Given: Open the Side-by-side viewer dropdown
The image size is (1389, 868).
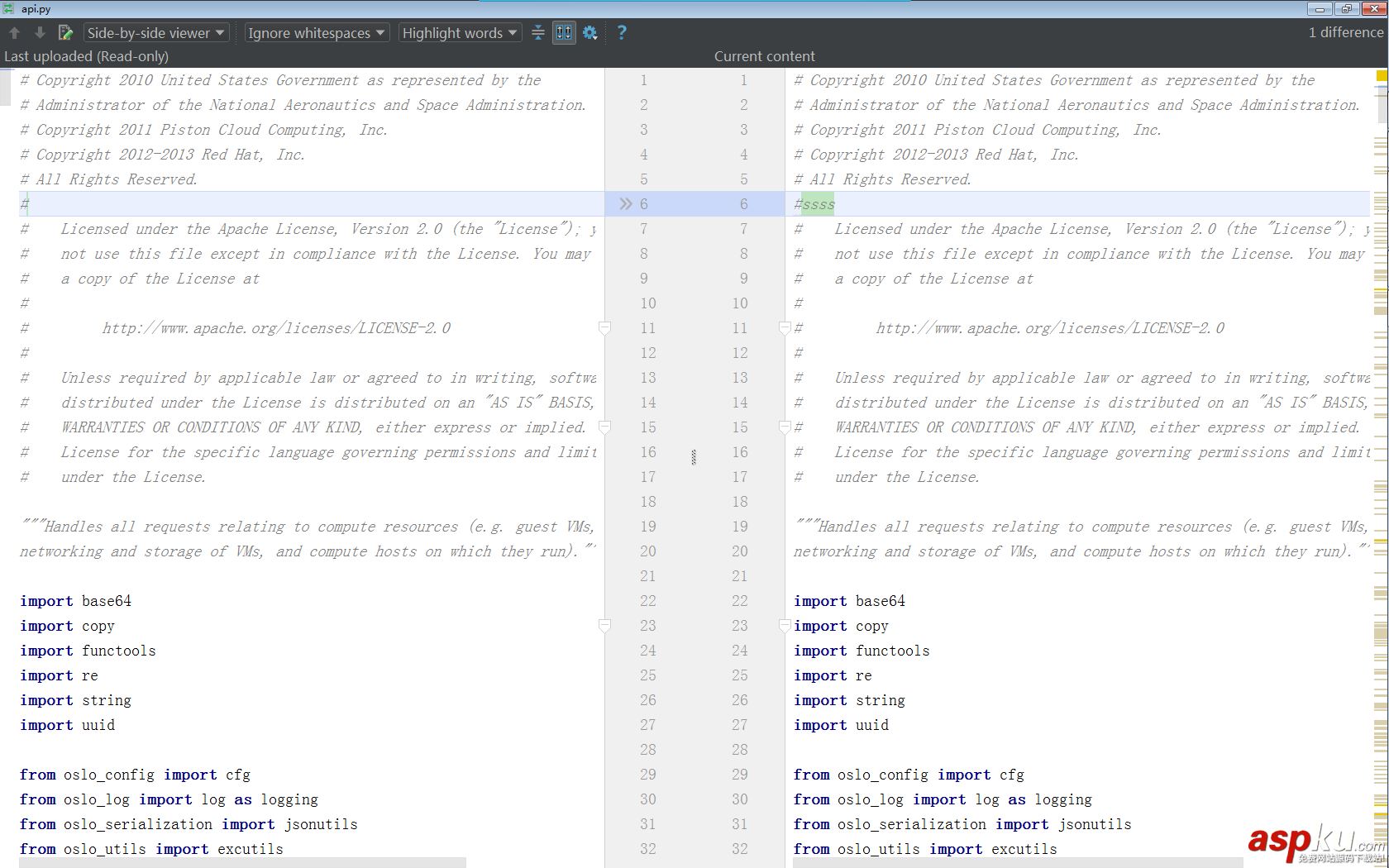Looking at the screenshot, I should coord(155,32).
